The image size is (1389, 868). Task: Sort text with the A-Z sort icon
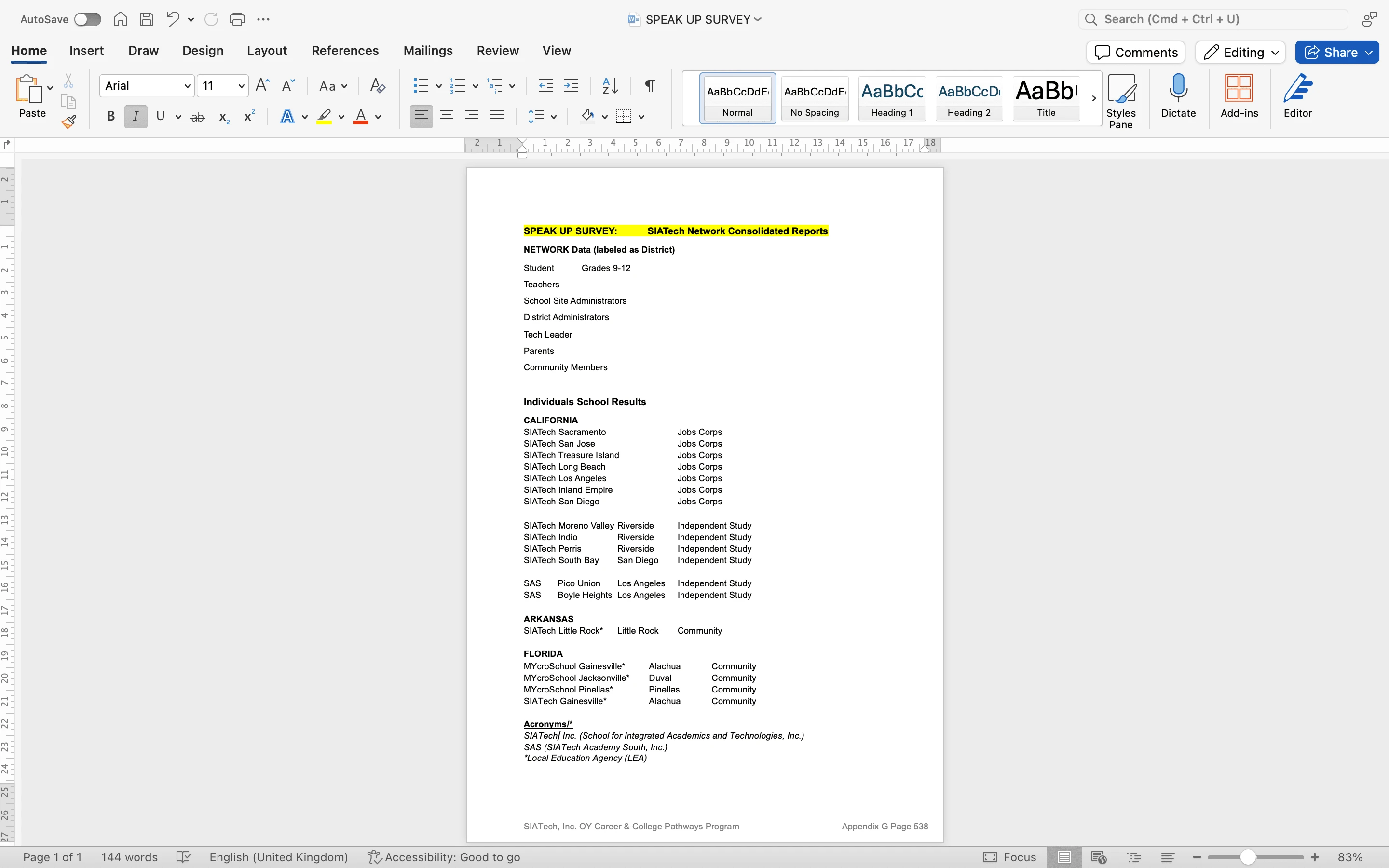click(610, 85)
